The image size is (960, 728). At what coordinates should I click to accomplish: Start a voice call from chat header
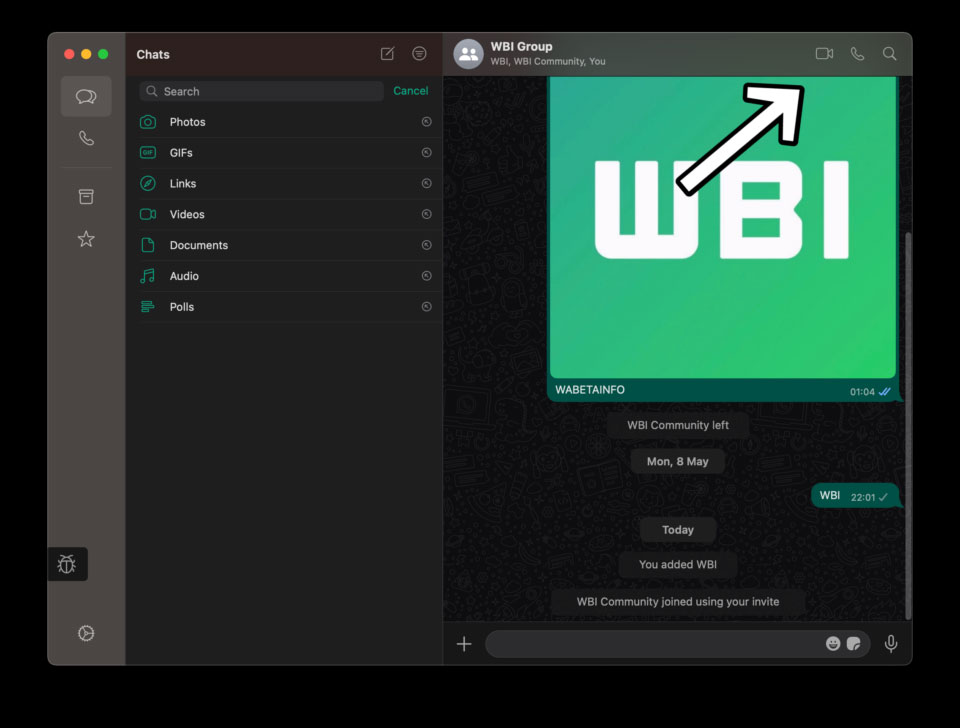857,53
